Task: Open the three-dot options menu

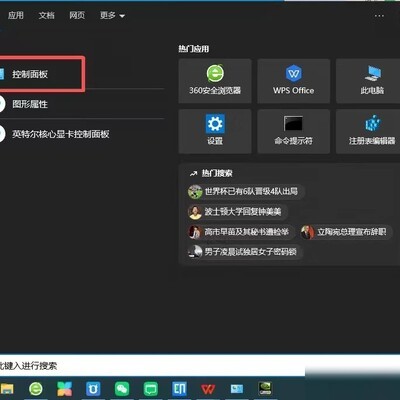Action: point(379,16)
